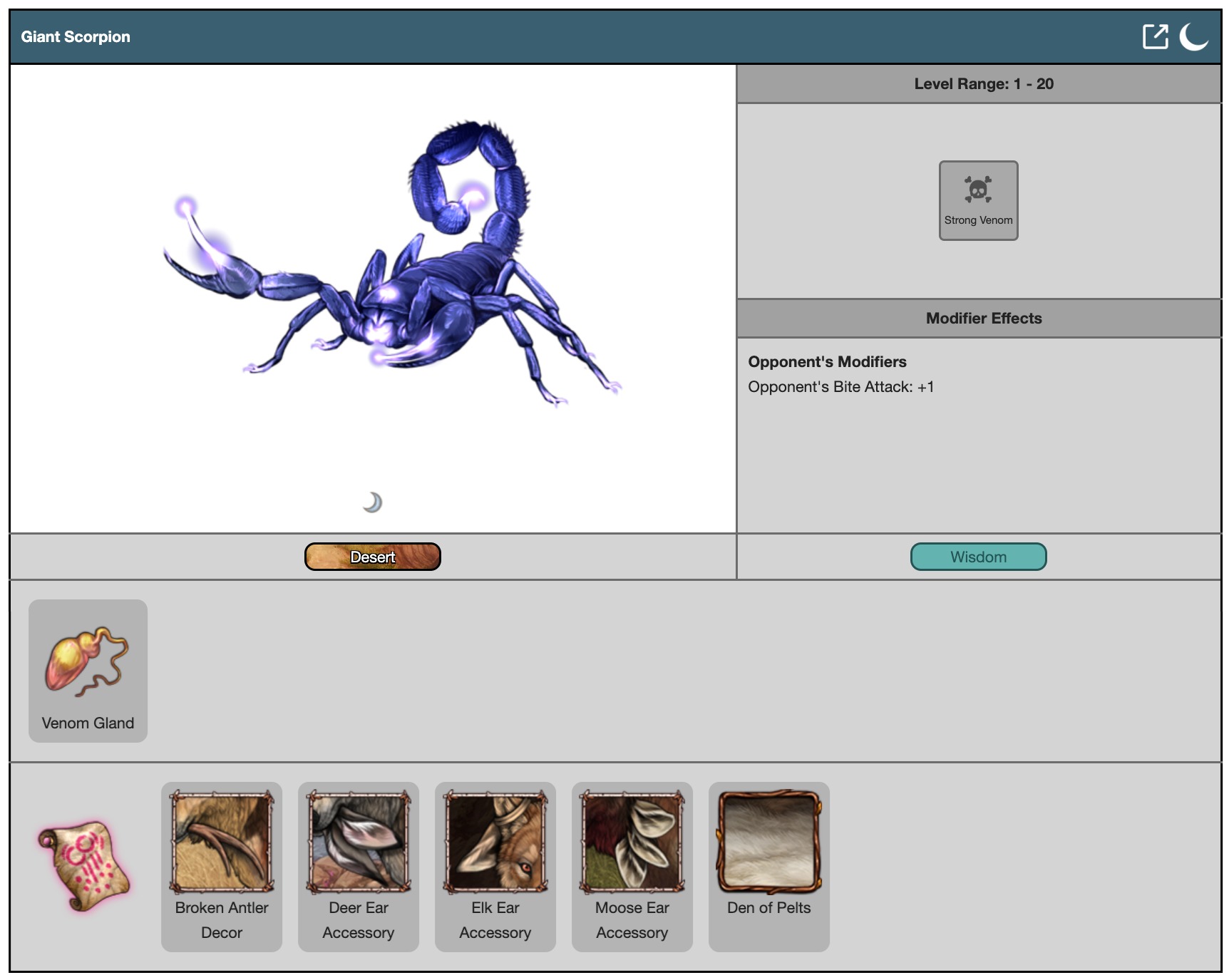Select the Broken Antler Decor thumbnail
Image resolution: width=1229 pixels, height=980 pixels.
tap(222, 842)
